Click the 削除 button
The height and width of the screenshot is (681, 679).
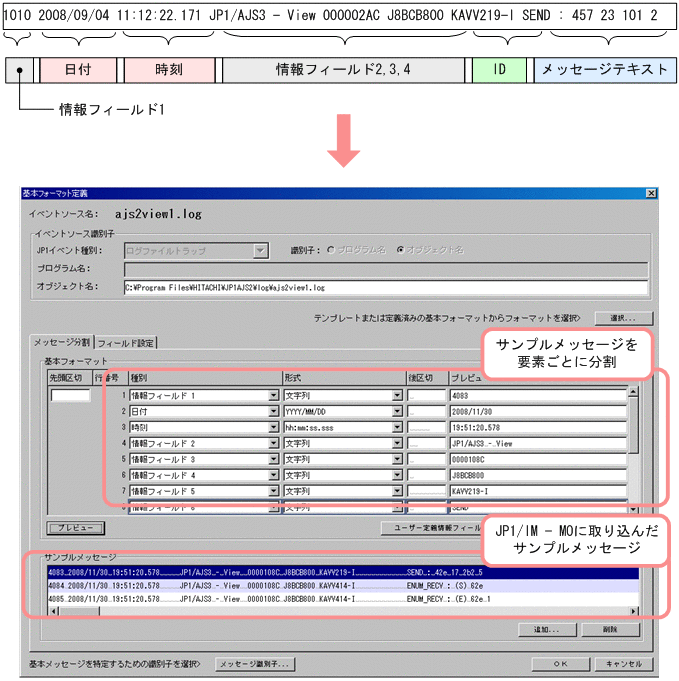coord(610,629)
